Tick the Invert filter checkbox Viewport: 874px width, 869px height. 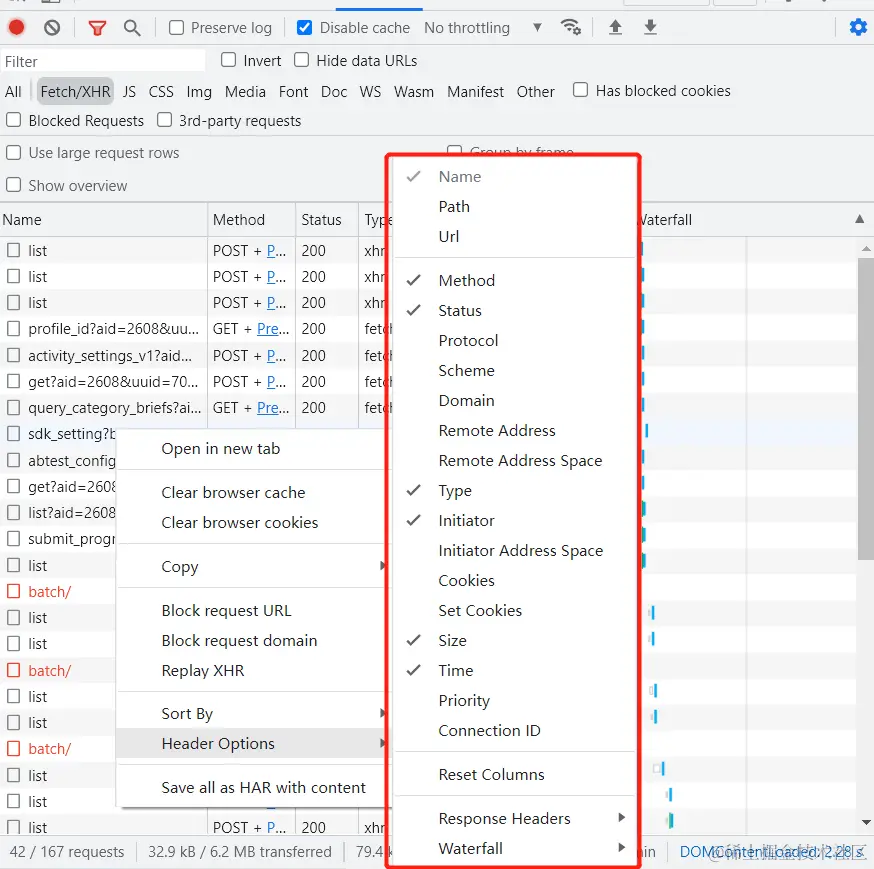[x=229, y=60]
